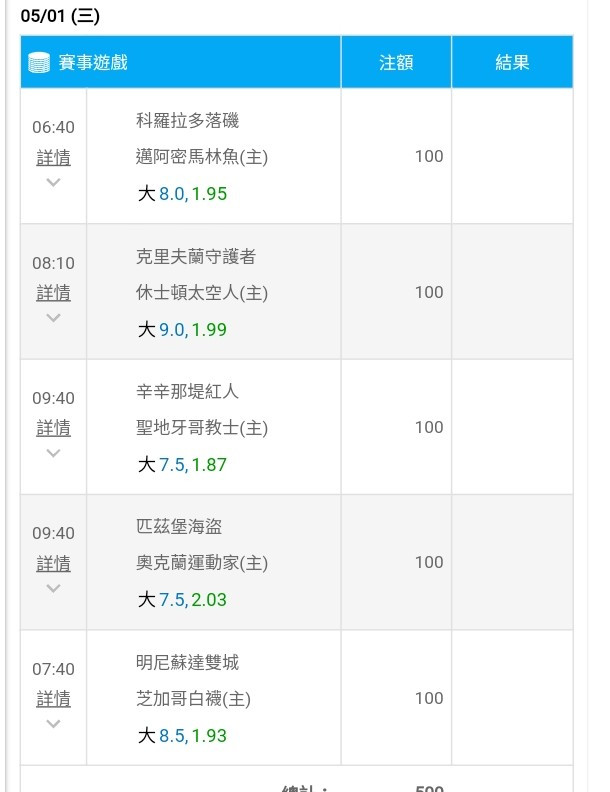Open 詳情 link for 匹茲堡海盜 game
This screenshot has width=610, height=792.
tap(54, 564)
